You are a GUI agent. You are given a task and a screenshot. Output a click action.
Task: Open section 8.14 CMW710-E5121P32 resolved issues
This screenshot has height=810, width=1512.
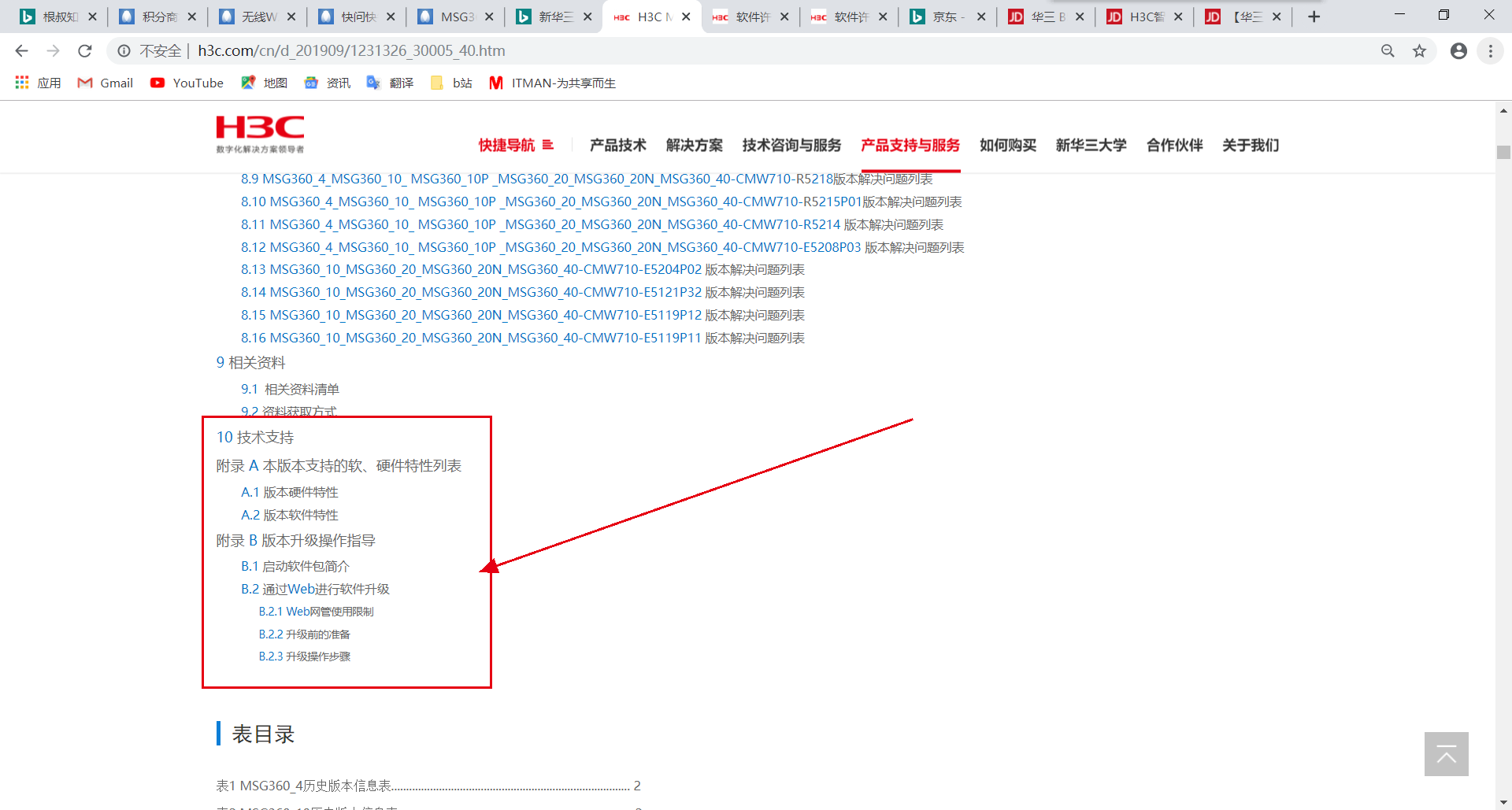pos(523,293)
